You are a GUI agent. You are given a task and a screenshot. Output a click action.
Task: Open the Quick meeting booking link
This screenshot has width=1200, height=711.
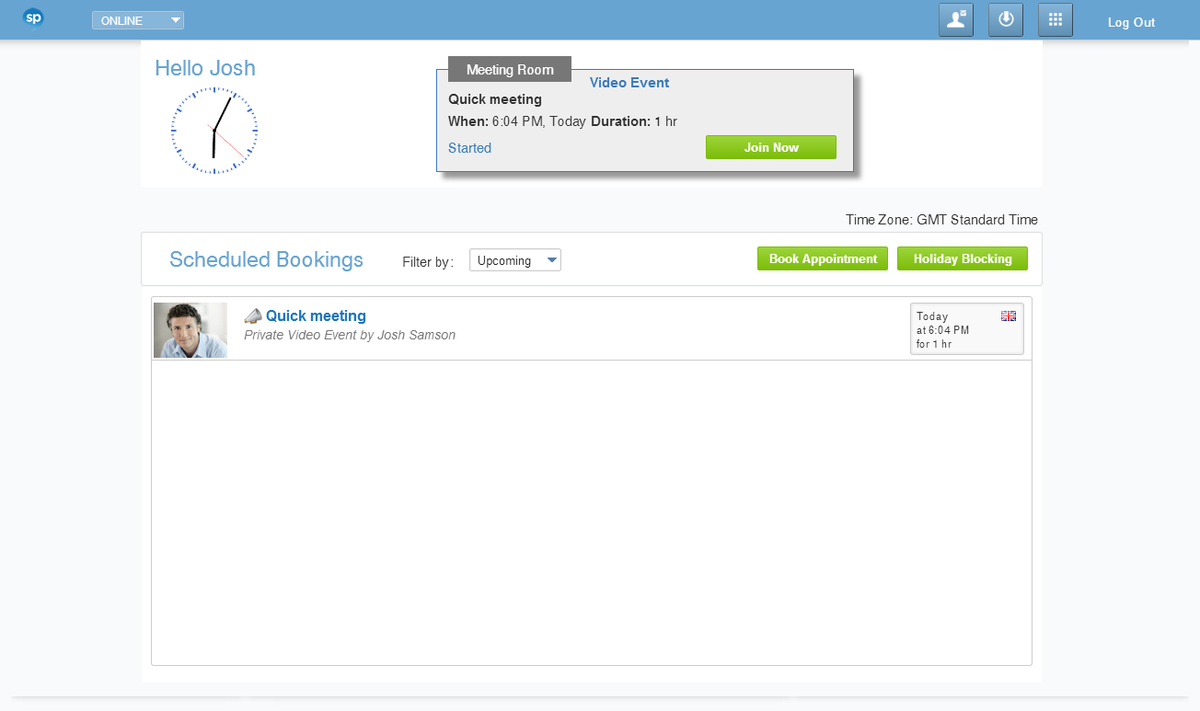(x=316, y=316)
